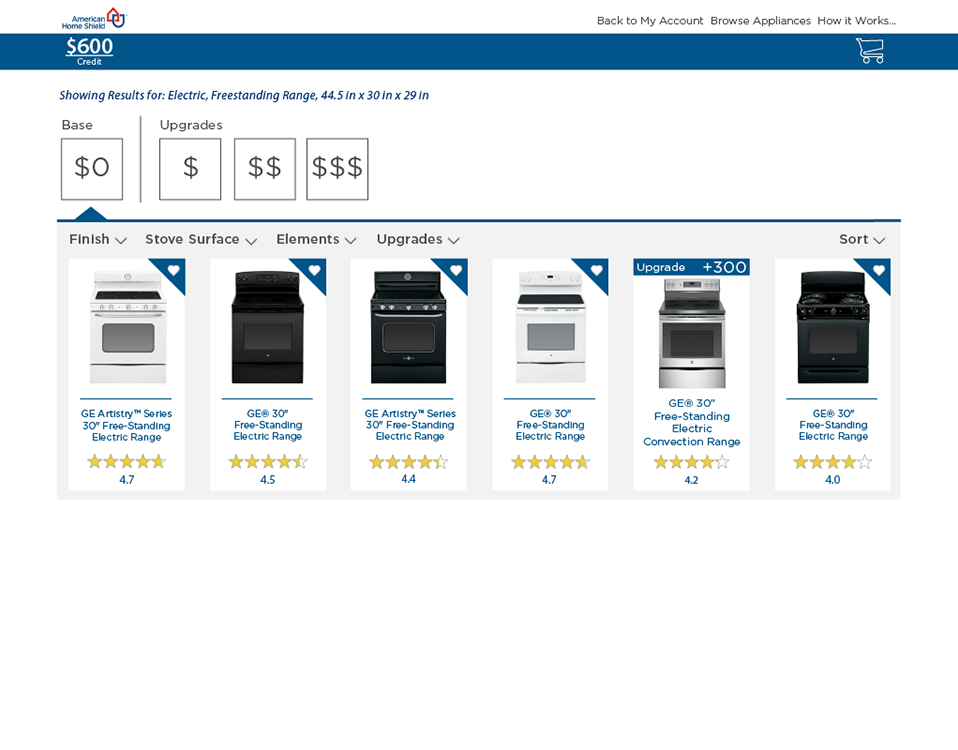Viewport: 958px width, 750px height.
Task: Click white GE 30" range image rated 4.7
Action: pyautogui.click(x=550, y=328)
